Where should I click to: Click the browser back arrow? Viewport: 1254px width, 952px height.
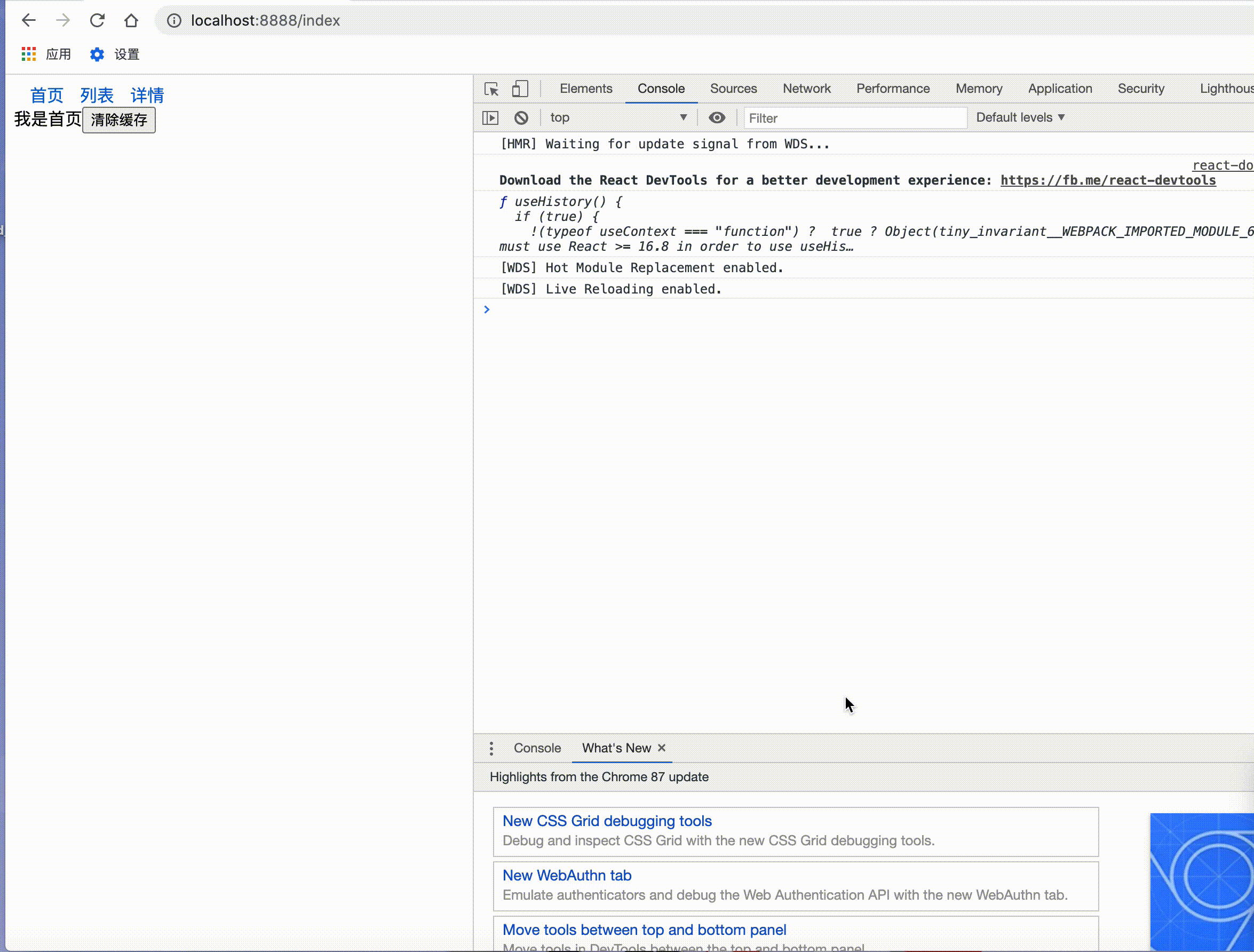pos(28,20)
